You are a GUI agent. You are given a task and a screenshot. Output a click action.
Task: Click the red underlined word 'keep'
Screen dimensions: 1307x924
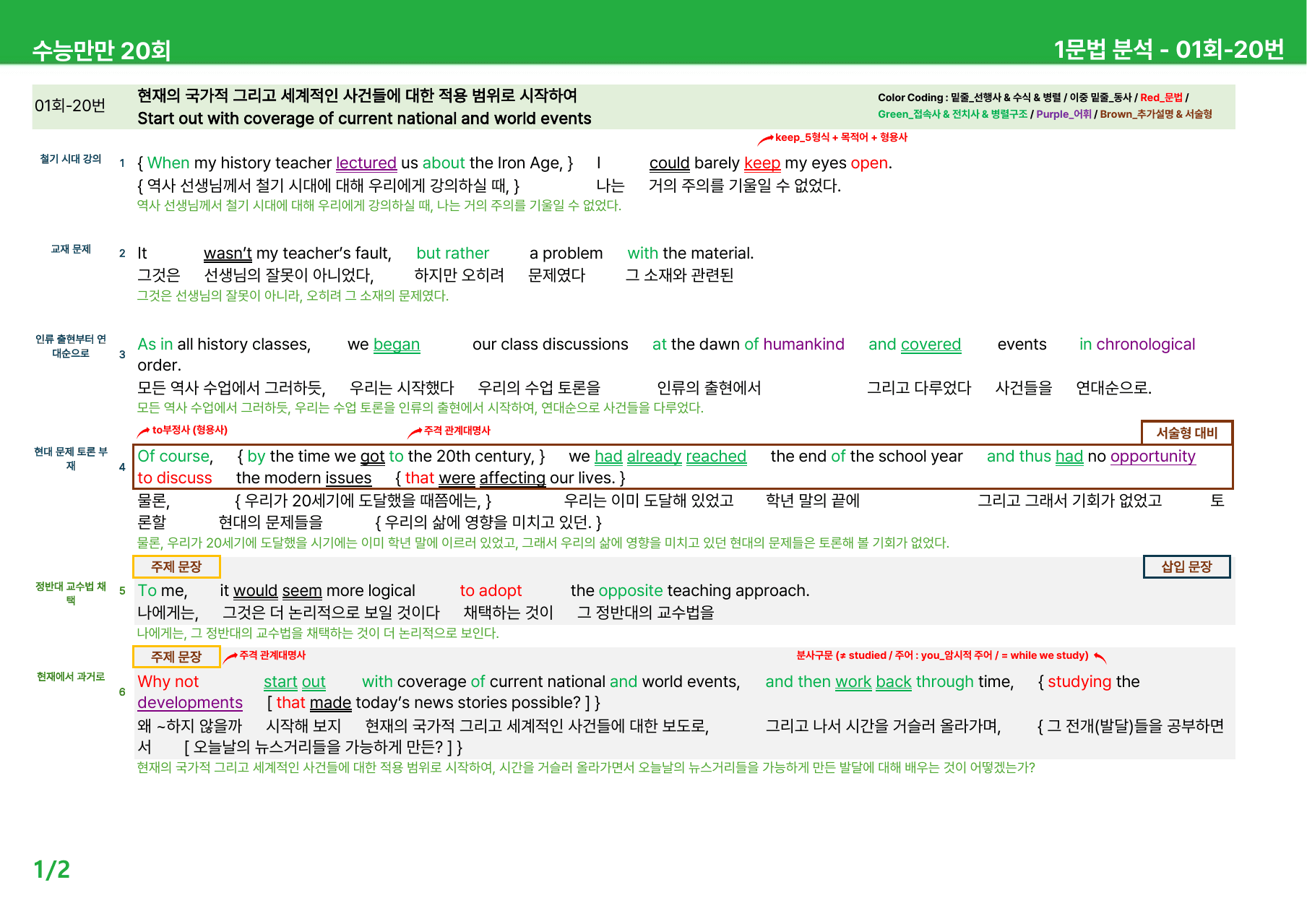pyautogui.click(x=762, y=163)
